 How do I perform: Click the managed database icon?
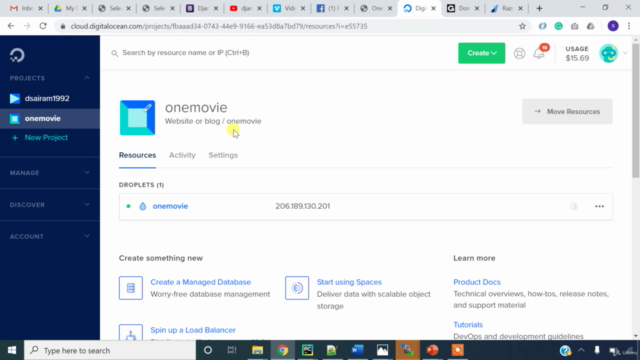click(131, 288)
